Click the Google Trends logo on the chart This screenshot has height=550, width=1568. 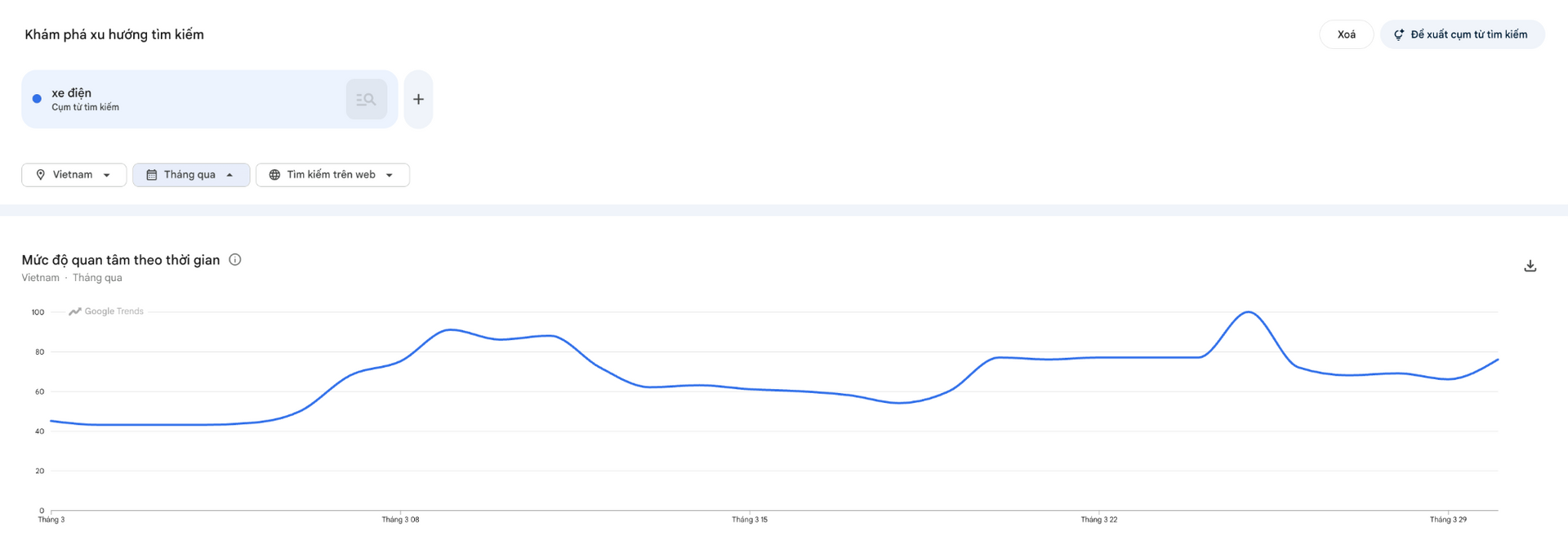[x=106, y=311]
